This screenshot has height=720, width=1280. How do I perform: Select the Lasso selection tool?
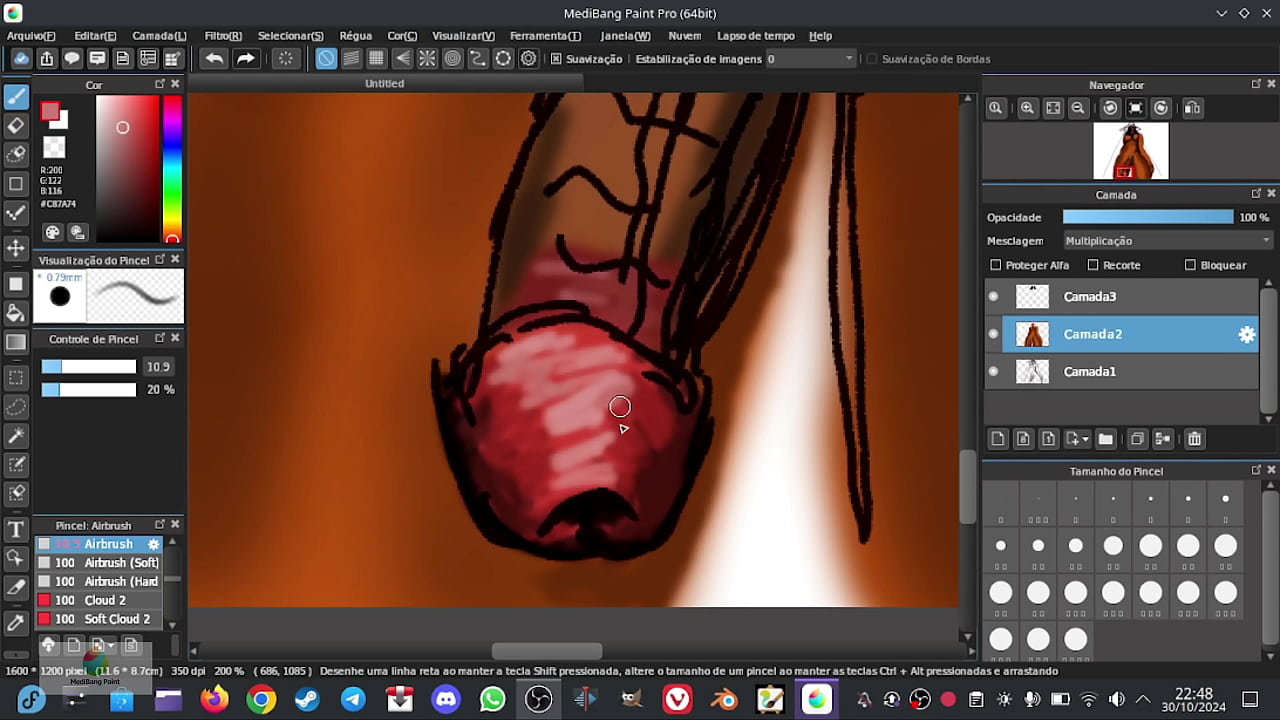coord(16,407)
